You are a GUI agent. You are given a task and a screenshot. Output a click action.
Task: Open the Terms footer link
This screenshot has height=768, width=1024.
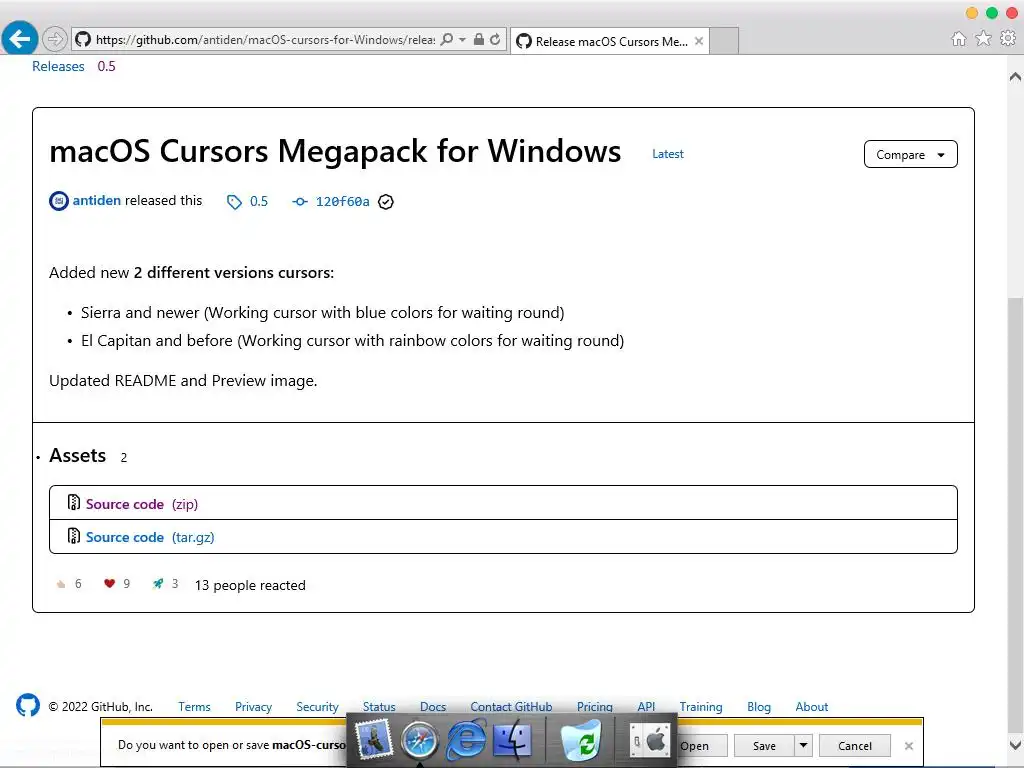[194, 707]
